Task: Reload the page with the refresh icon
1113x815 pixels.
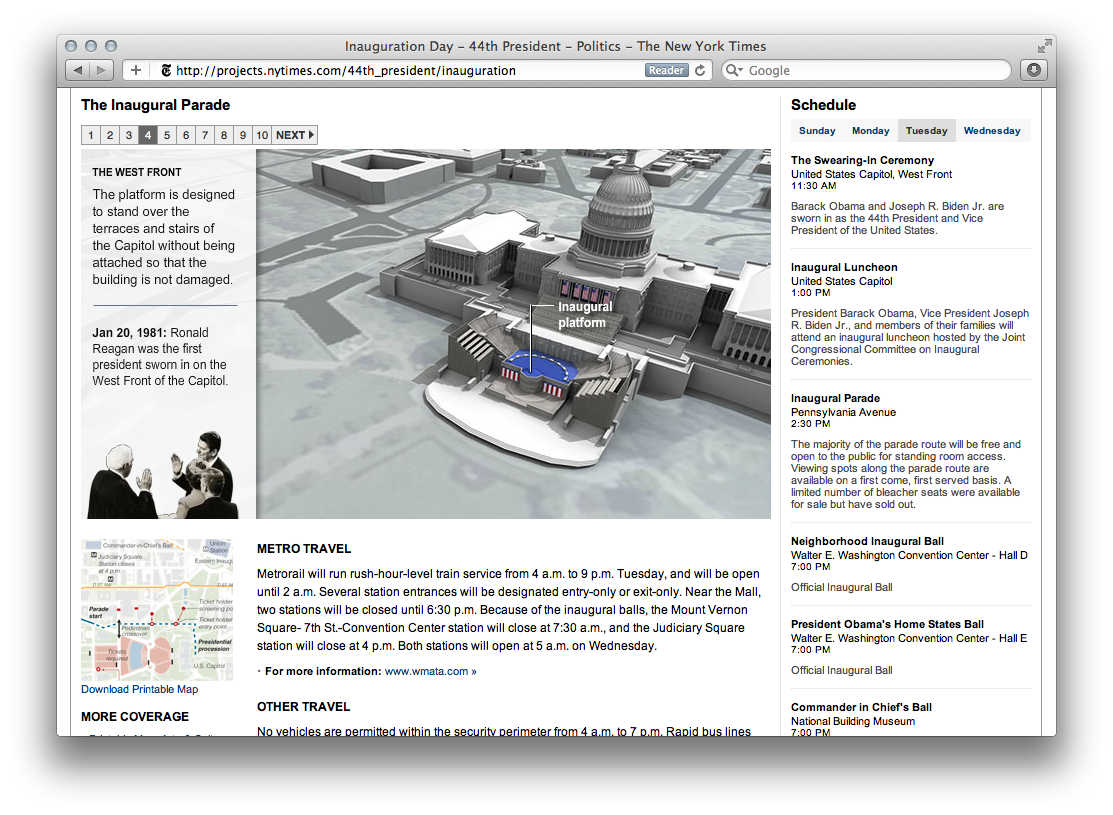Action: pyautogui.click(x=701, y=70)
